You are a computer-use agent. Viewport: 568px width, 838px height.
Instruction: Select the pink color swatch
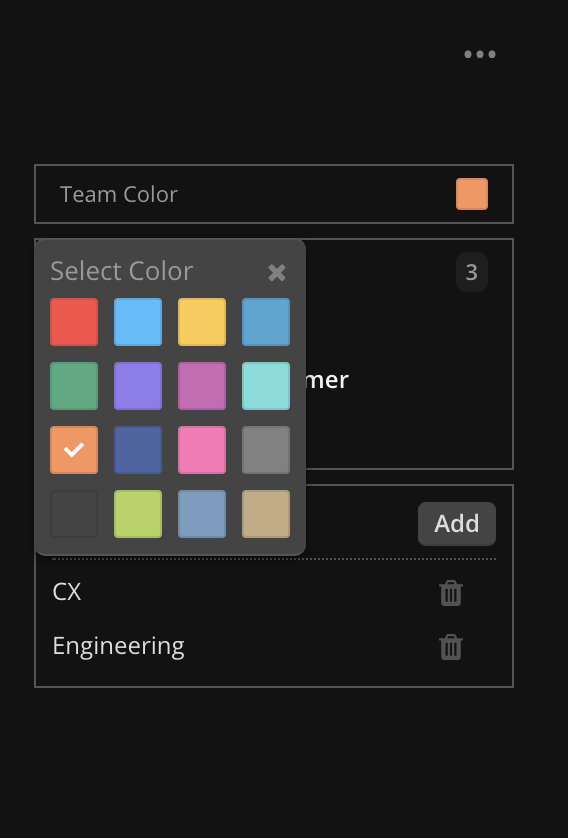(202, 450)
